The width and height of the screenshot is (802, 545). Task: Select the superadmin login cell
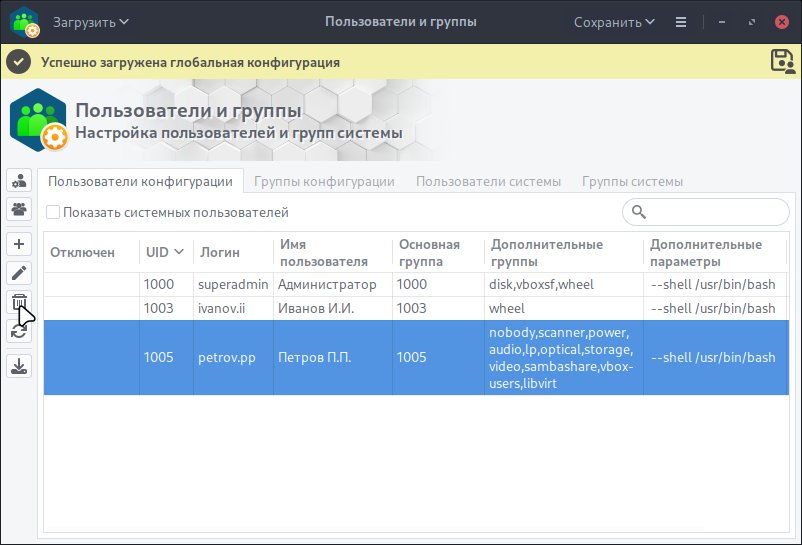click(233, 284)
